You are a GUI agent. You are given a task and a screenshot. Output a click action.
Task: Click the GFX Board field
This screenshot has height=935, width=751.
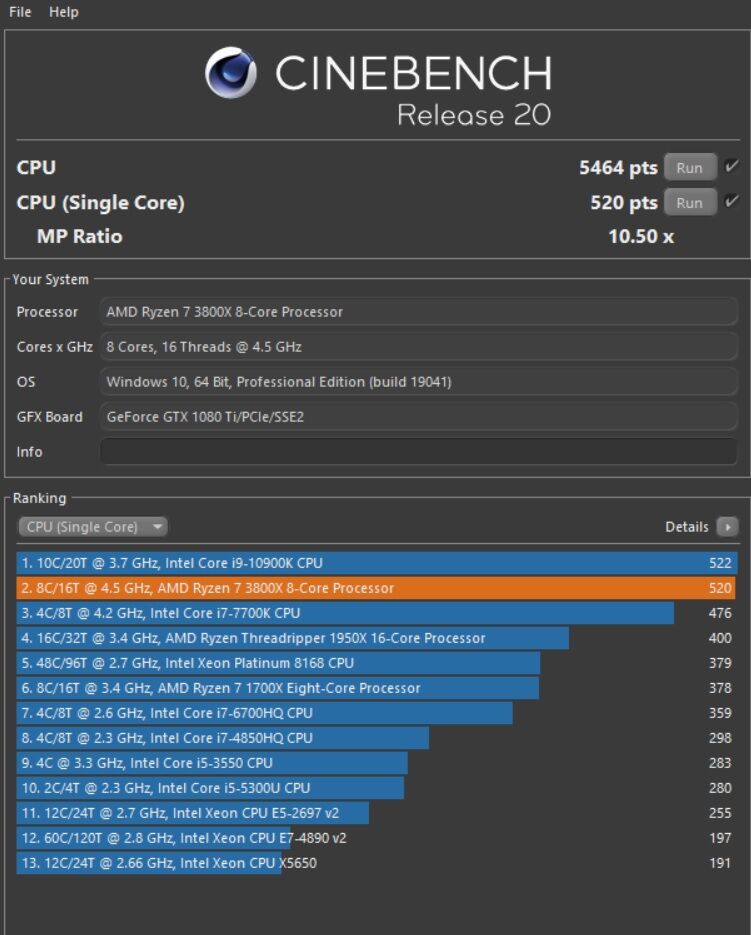coord(418,417)
